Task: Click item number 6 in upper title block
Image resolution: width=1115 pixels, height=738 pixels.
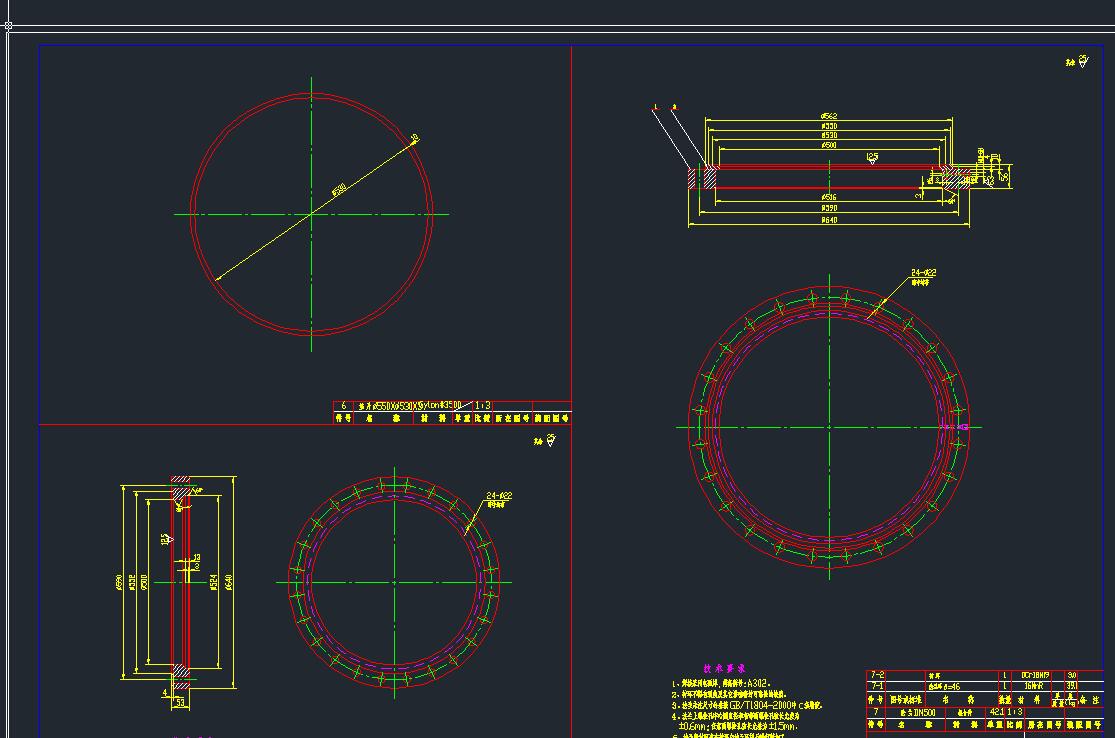Action: [x=343, y=406]
